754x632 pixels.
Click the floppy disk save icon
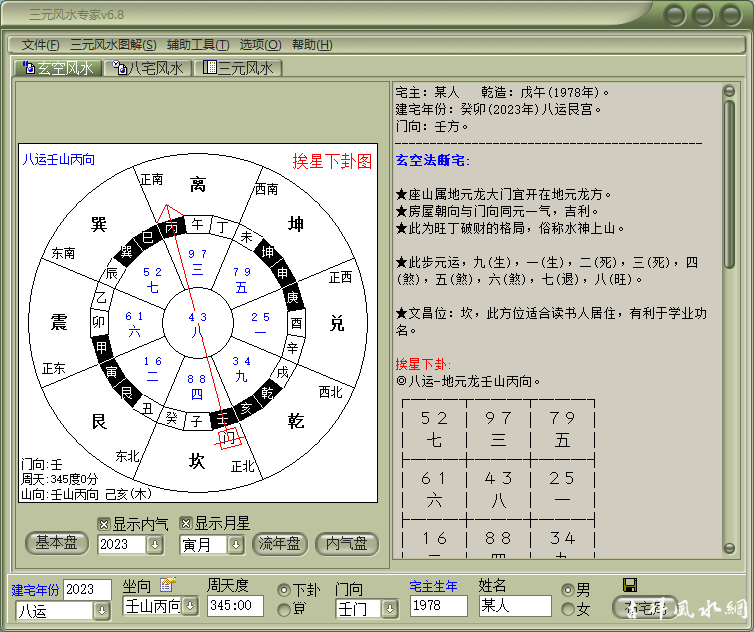pos(630,585)
